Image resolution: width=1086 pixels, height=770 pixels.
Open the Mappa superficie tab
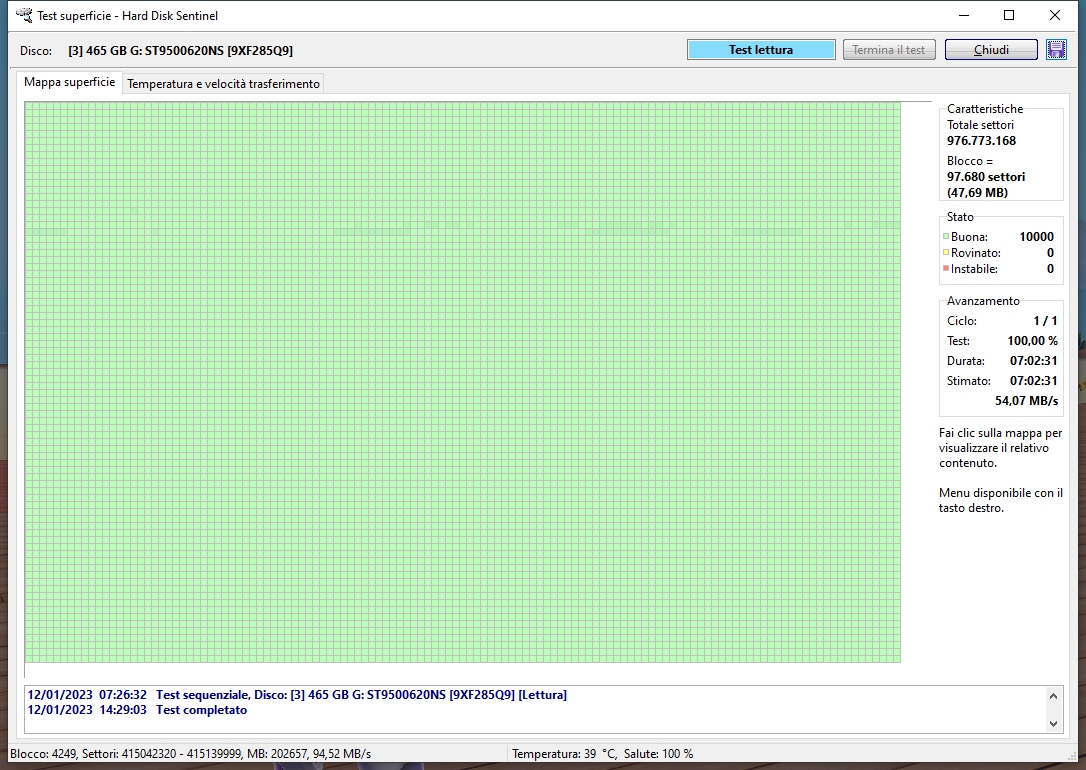pos(69,82)
